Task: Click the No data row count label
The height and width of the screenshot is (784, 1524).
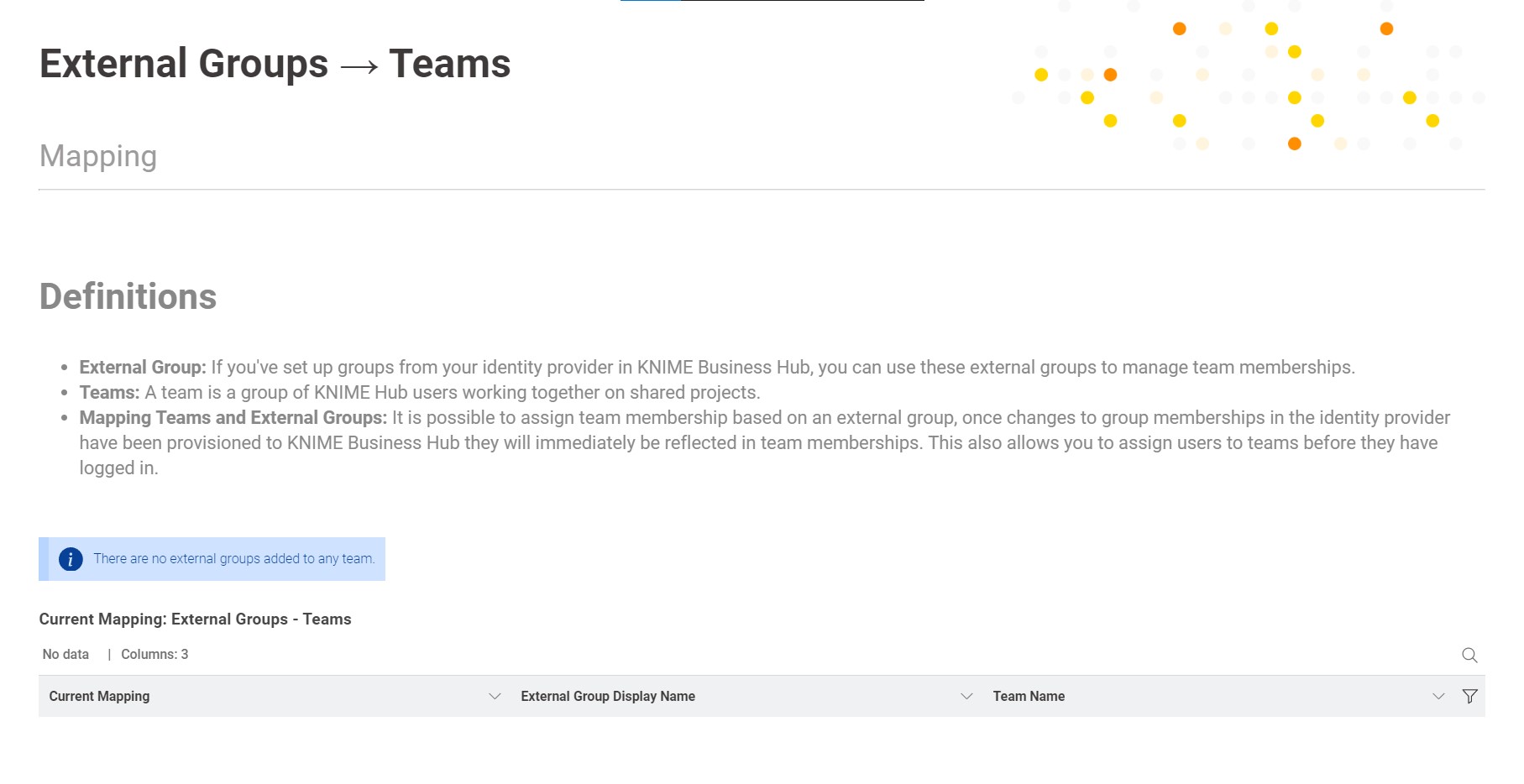Action: point(65,654)
